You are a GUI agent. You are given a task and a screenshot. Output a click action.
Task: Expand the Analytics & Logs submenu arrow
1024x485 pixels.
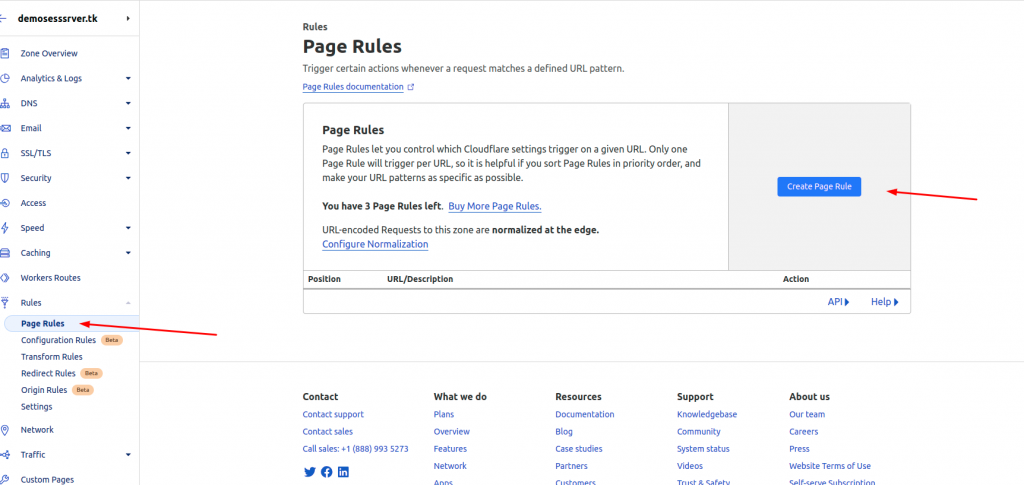click(128, 78)
